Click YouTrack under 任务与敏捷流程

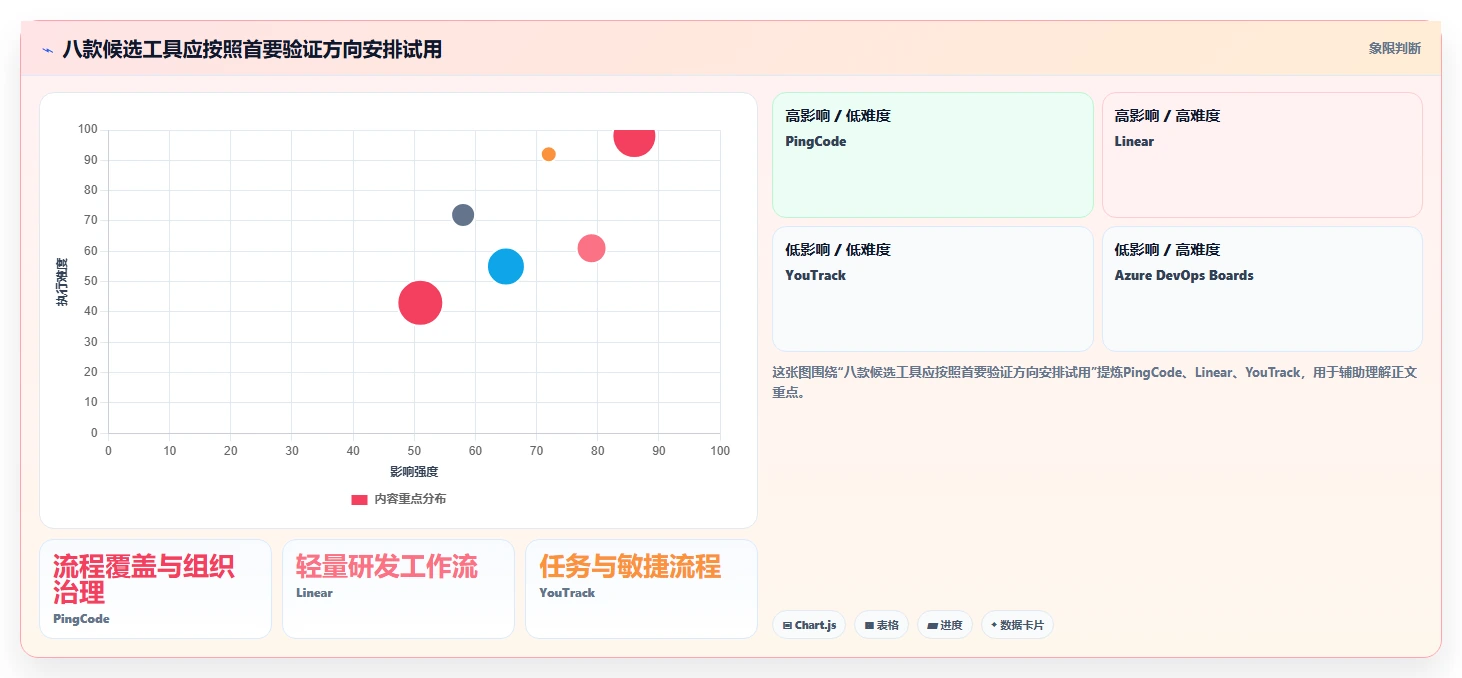567,593
